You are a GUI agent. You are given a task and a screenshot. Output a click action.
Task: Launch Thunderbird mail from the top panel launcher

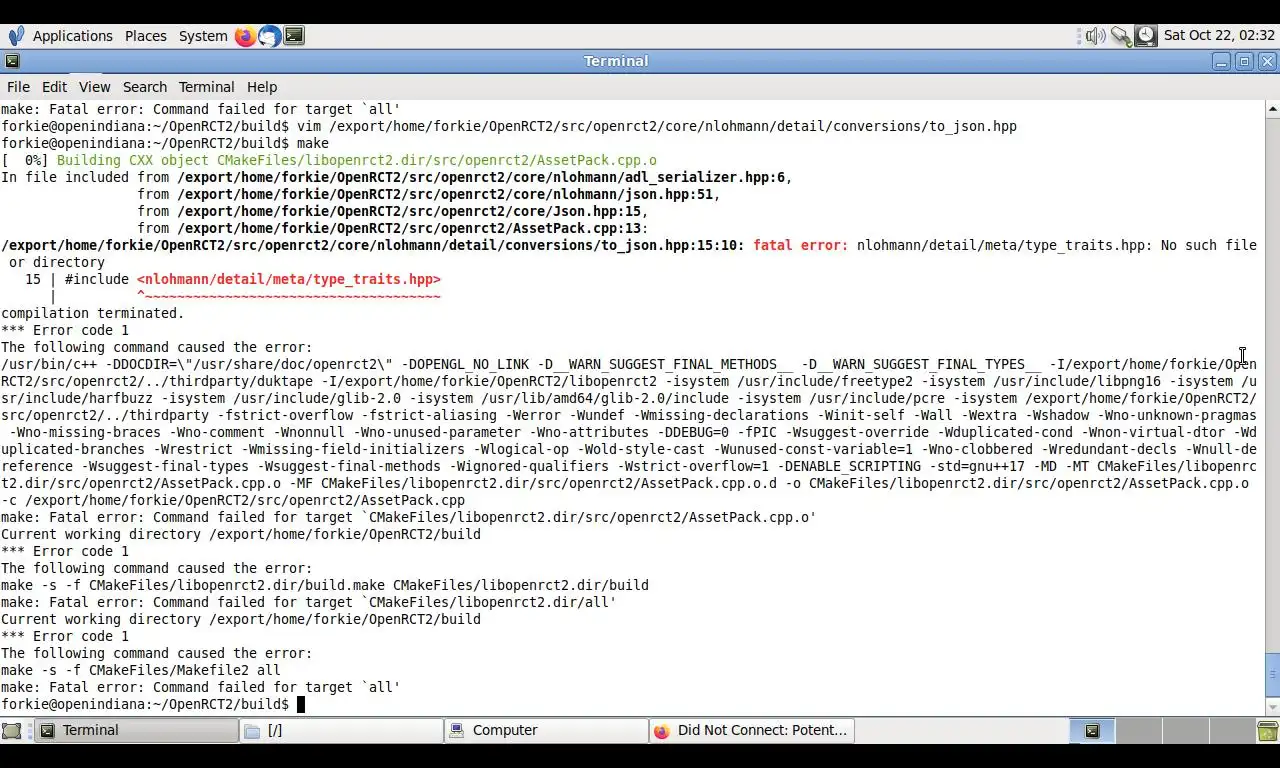point(270,36)
